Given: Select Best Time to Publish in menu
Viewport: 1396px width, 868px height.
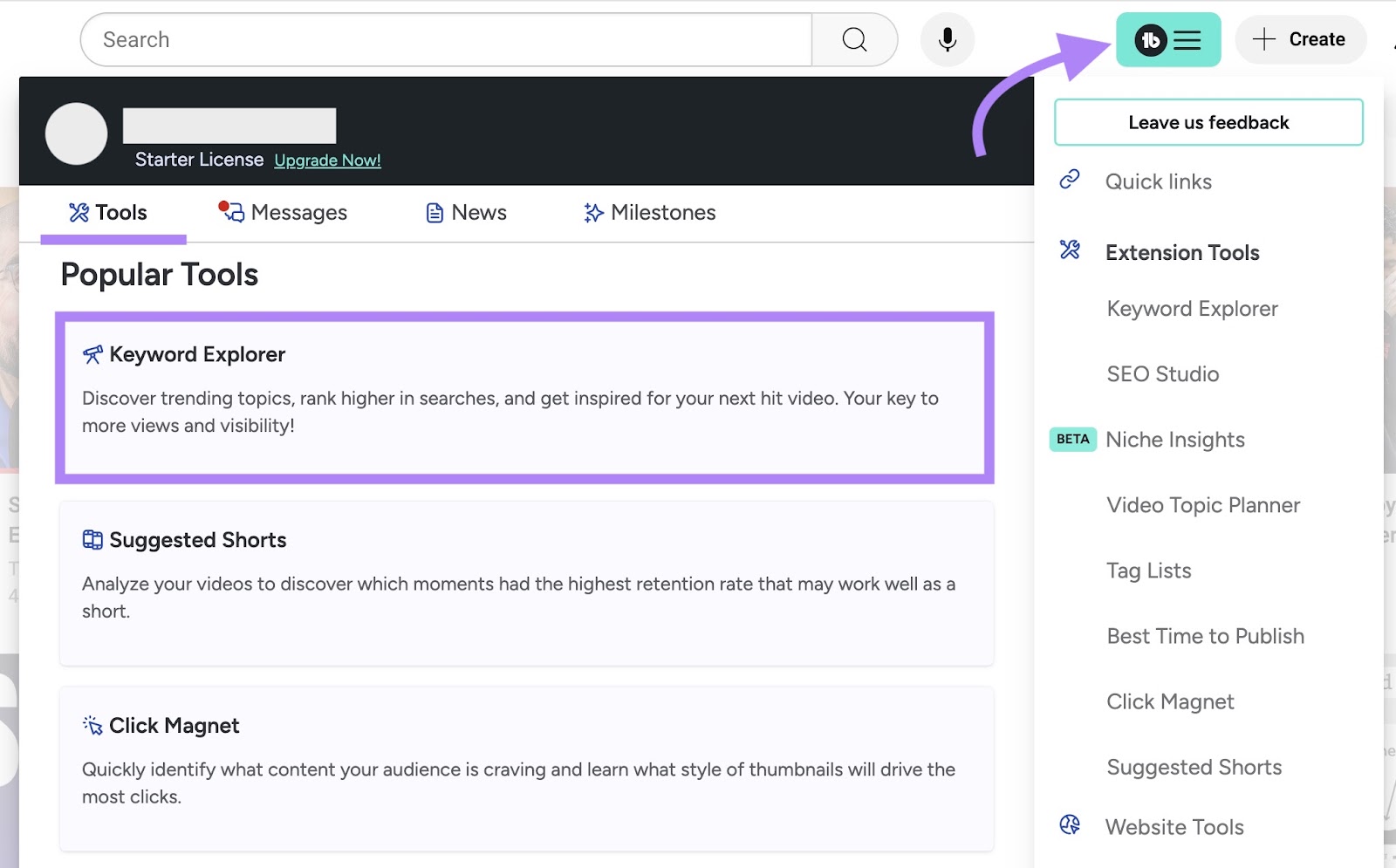Looking at the screenshot, I should click(x=1205, y=635).
